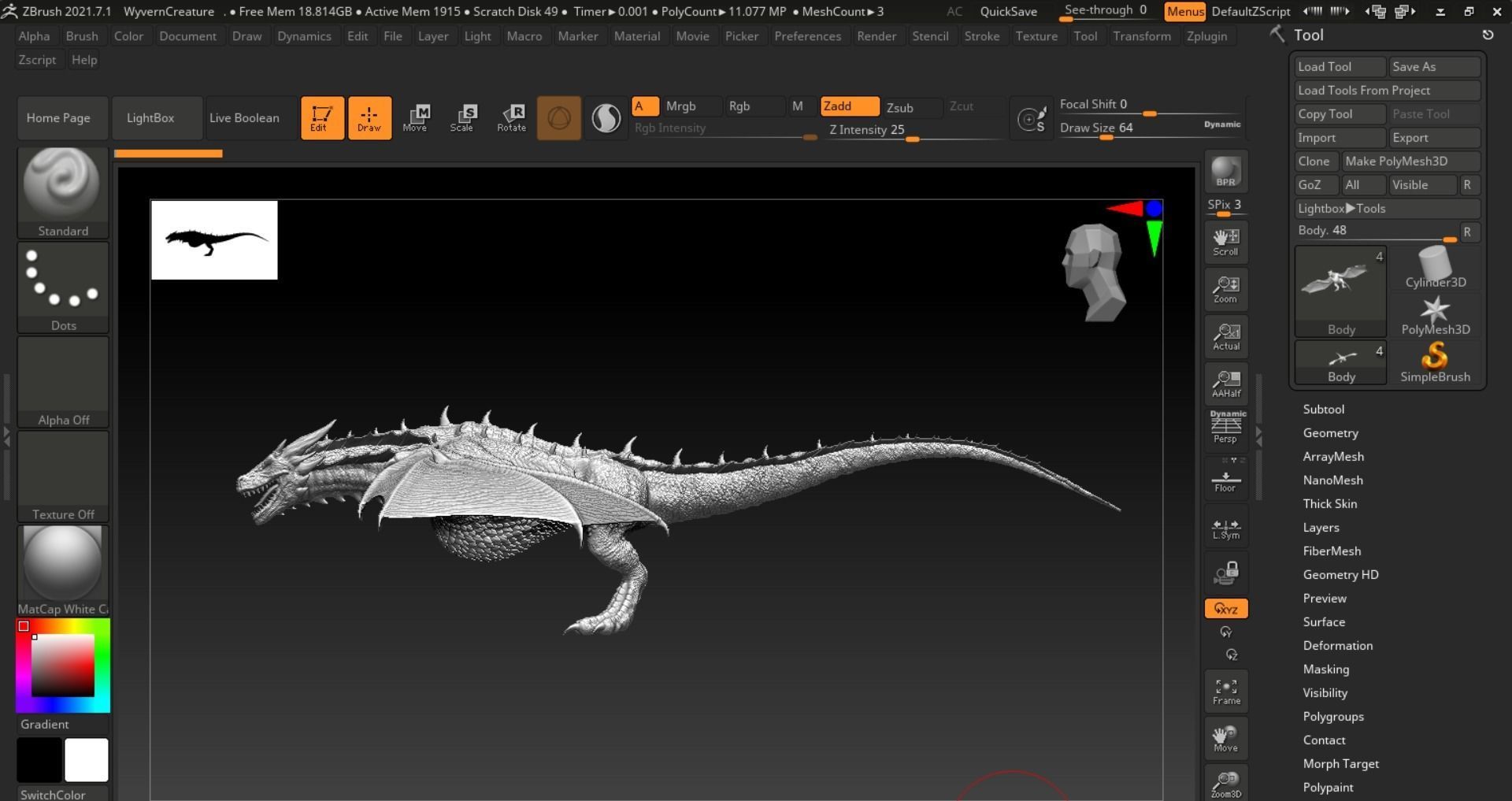Adjust the Draw Size slider

pyautogui.click(x=1150, y=128)
